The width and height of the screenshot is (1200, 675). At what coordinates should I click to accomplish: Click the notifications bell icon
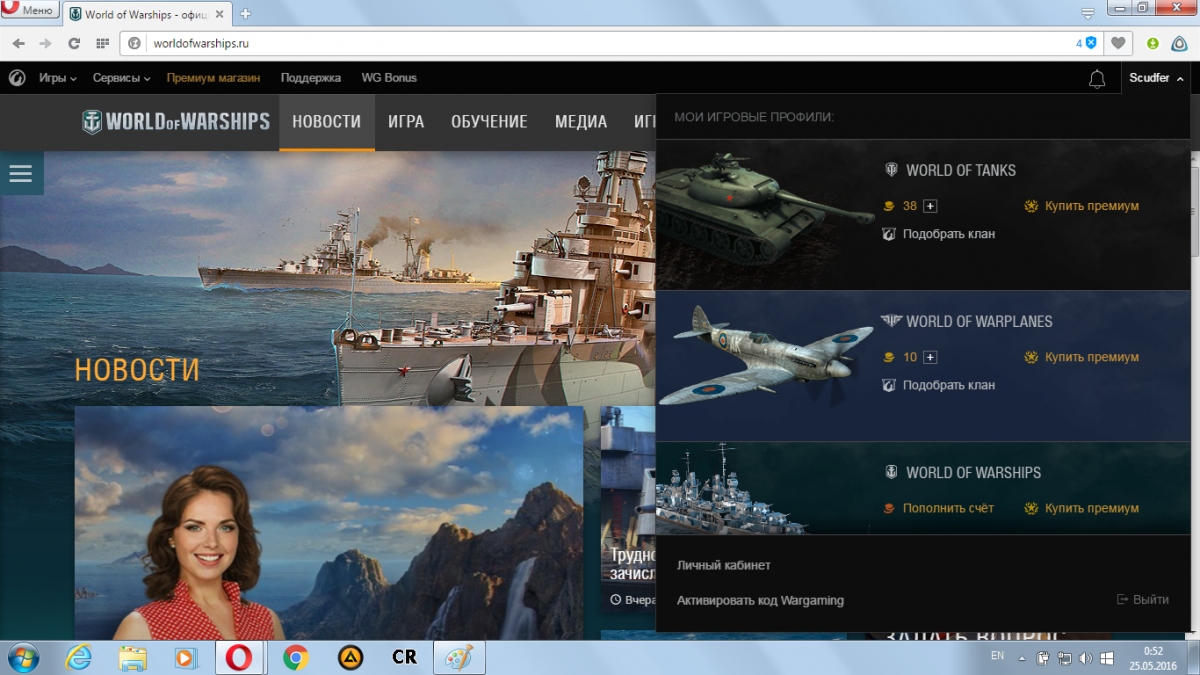point(1097,78)
